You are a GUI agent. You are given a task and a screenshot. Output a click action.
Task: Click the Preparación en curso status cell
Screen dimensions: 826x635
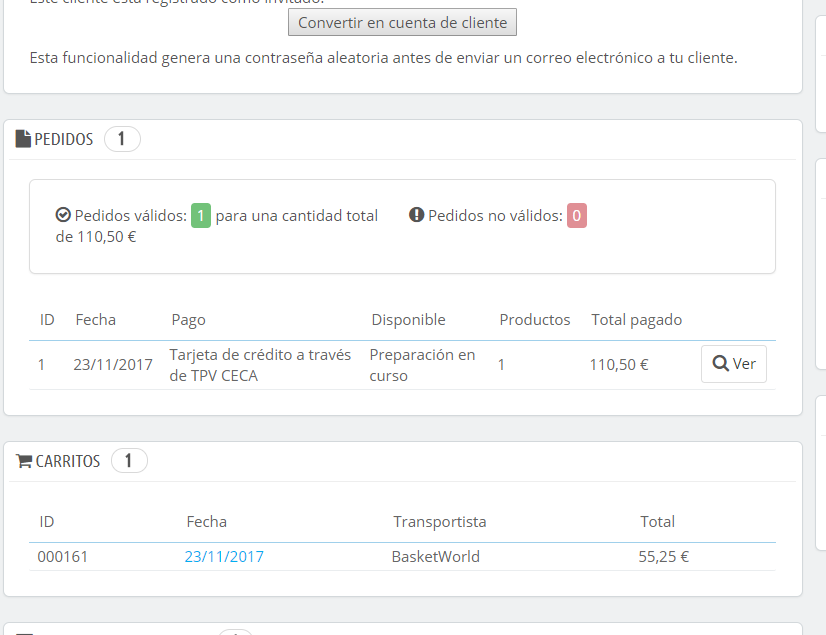[422, 365]
